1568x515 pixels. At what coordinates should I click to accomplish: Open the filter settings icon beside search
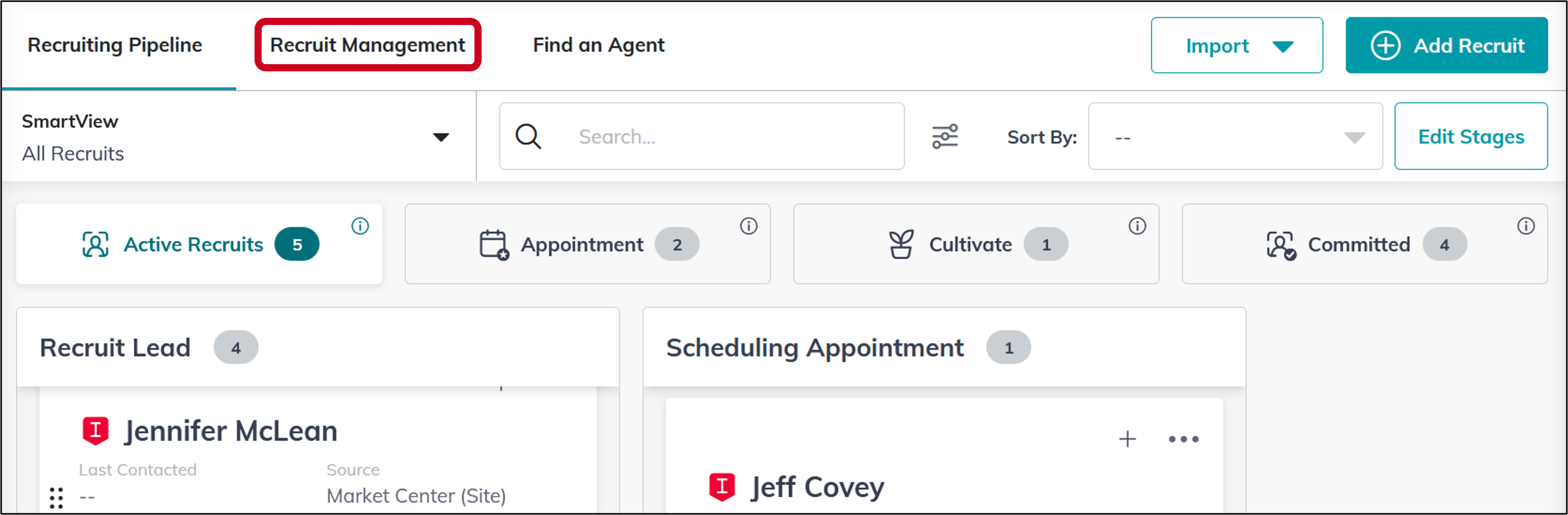coord(945,137)
